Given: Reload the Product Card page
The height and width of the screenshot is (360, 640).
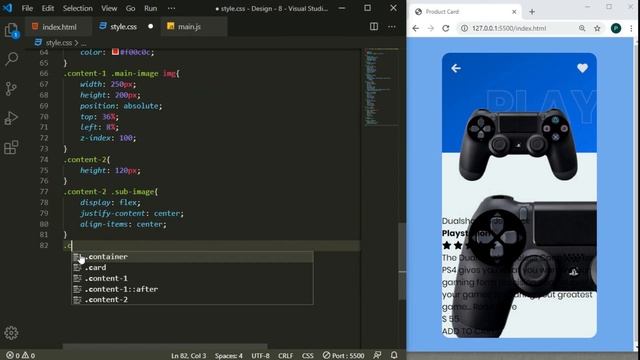Looking at the screenshot, I should point(446,28).
